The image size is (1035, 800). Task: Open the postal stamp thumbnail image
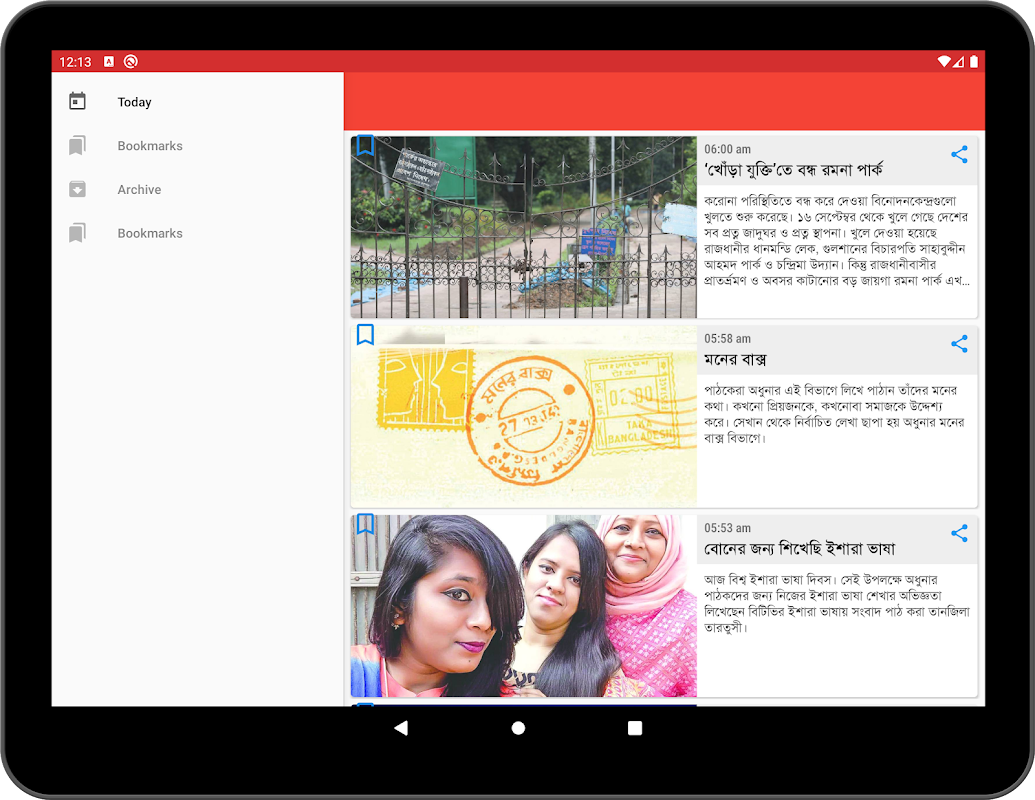point(523,417)
